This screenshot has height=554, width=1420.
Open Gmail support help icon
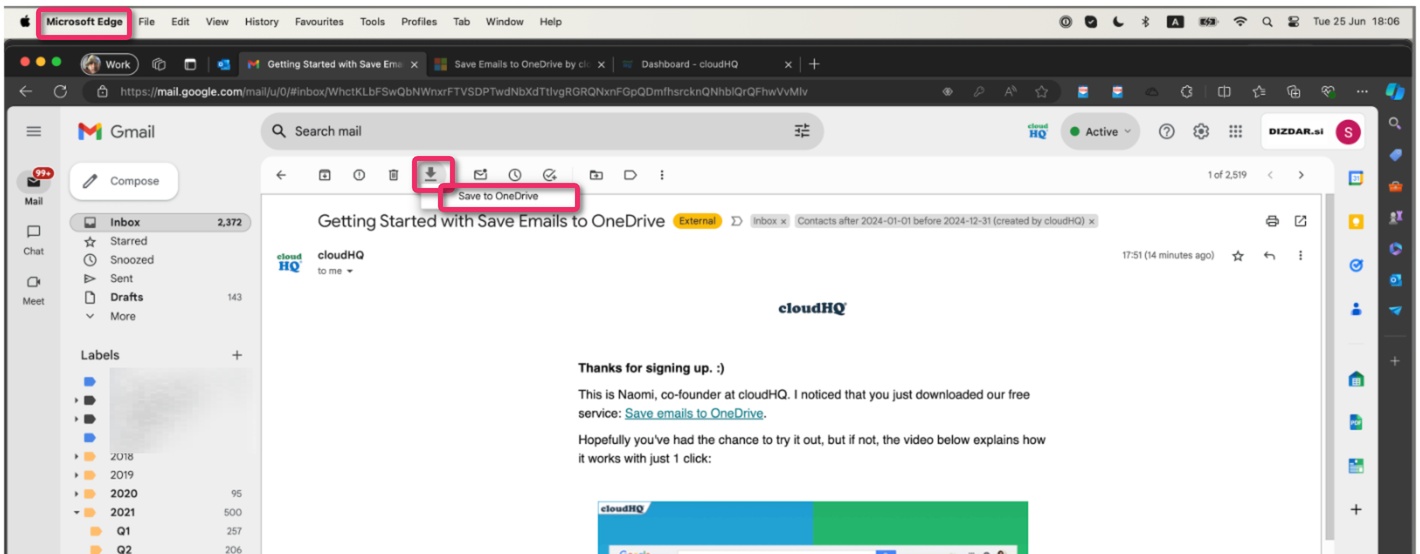tap(1166, 131)
